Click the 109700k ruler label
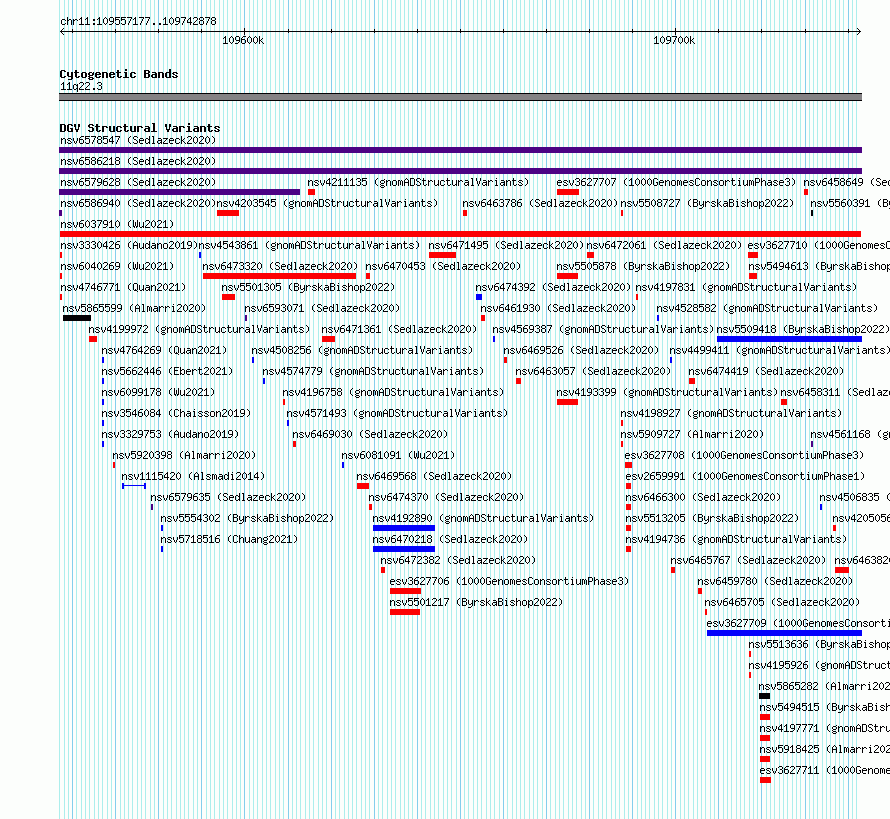Image resolution: width=890 pixels, height=819 pixels. [x=674, y=40]
